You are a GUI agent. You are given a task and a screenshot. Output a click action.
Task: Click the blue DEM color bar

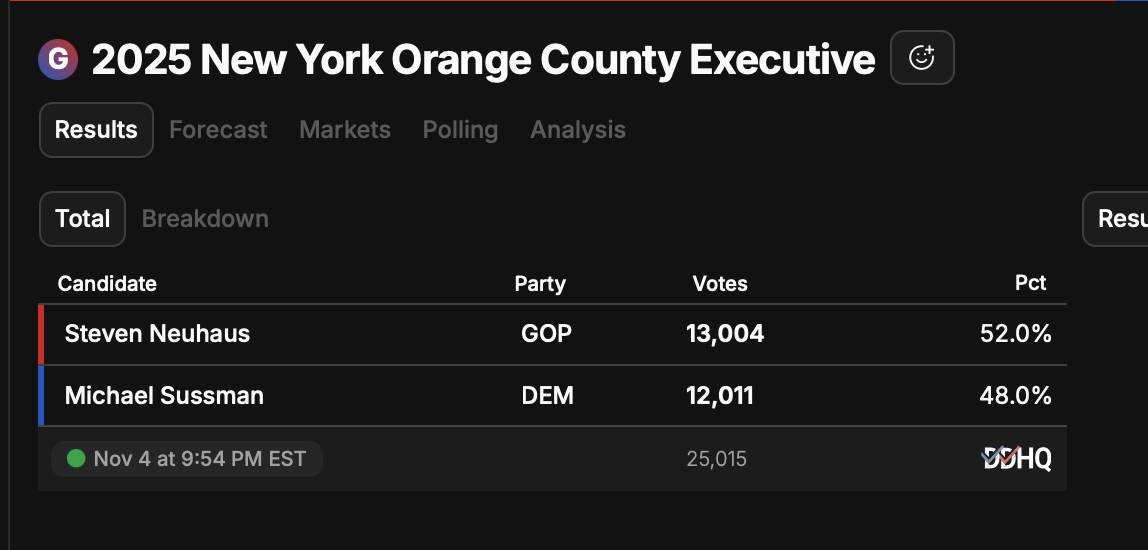coord(41,396)
